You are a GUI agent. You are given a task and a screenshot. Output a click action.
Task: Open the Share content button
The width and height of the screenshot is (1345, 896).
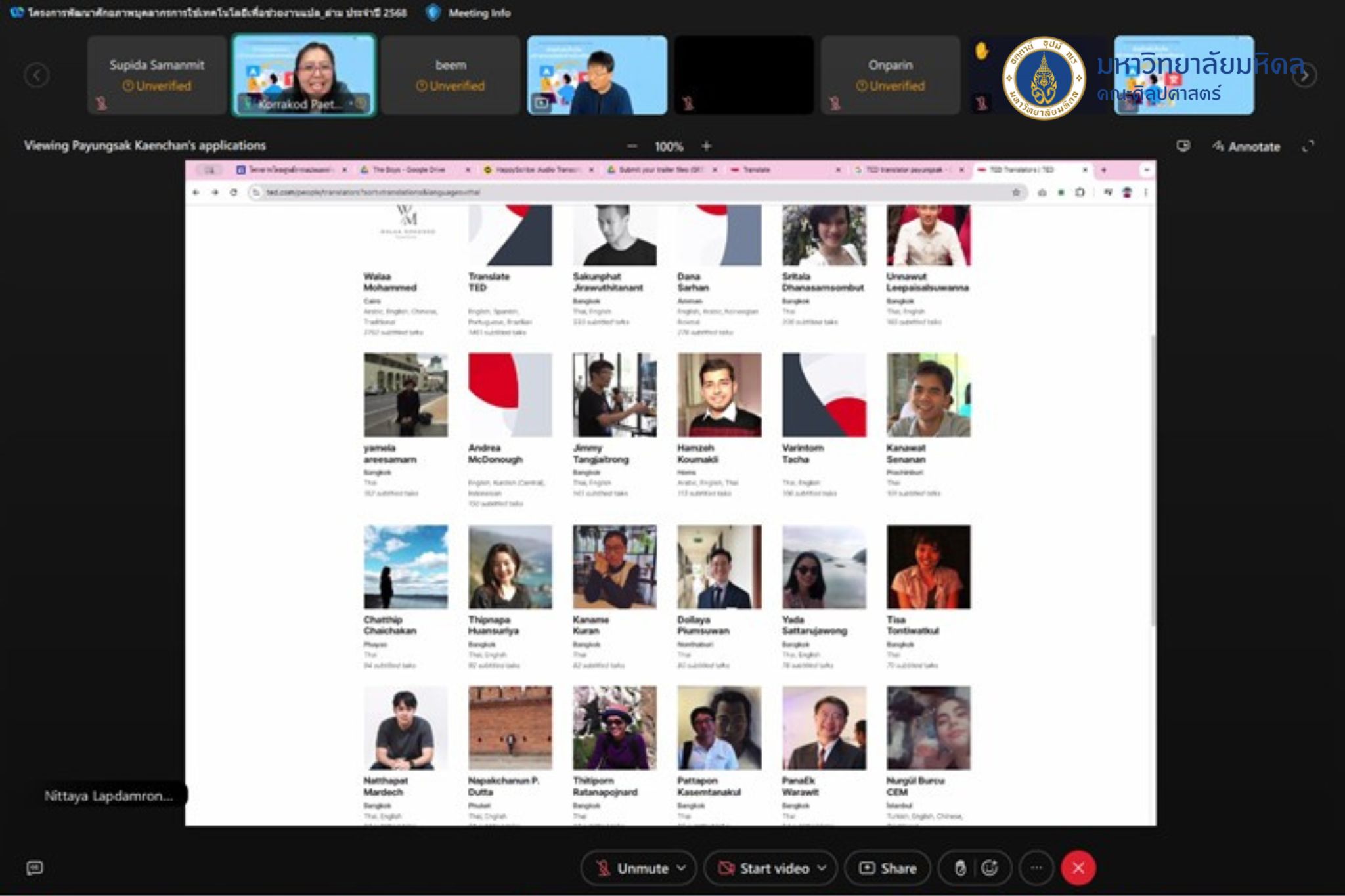(888, 868)
